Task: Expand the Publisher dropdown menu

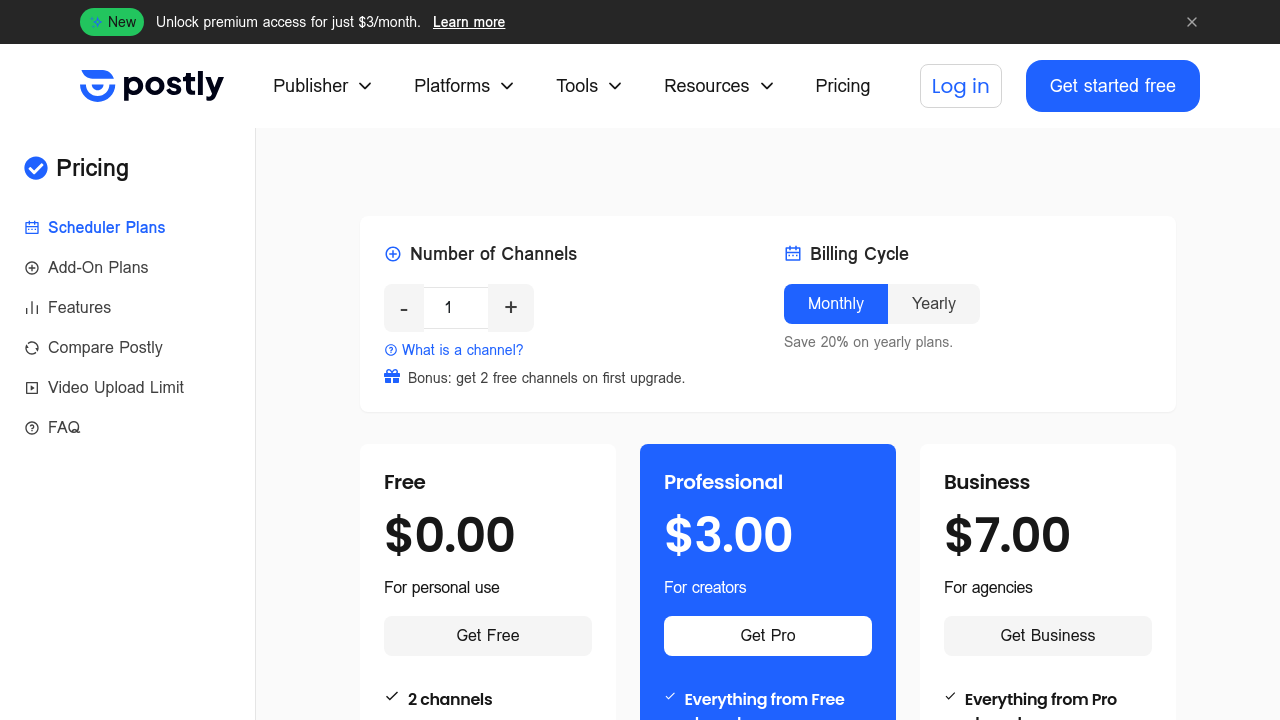Action: click(323, 86)
